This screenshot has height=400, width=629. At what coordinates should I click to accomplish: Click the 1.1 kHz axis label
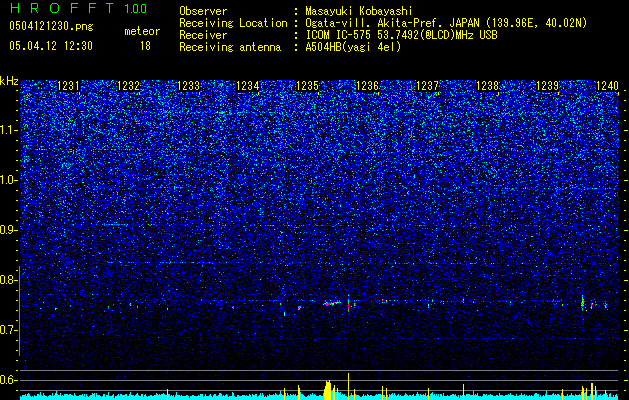click(9, 130)
